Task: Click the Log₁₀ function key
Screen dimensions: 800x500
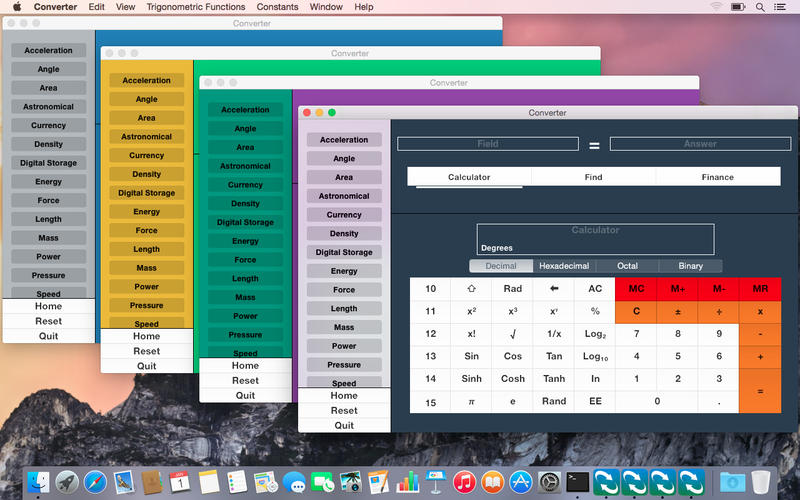Action: click(x=595, y=356)
